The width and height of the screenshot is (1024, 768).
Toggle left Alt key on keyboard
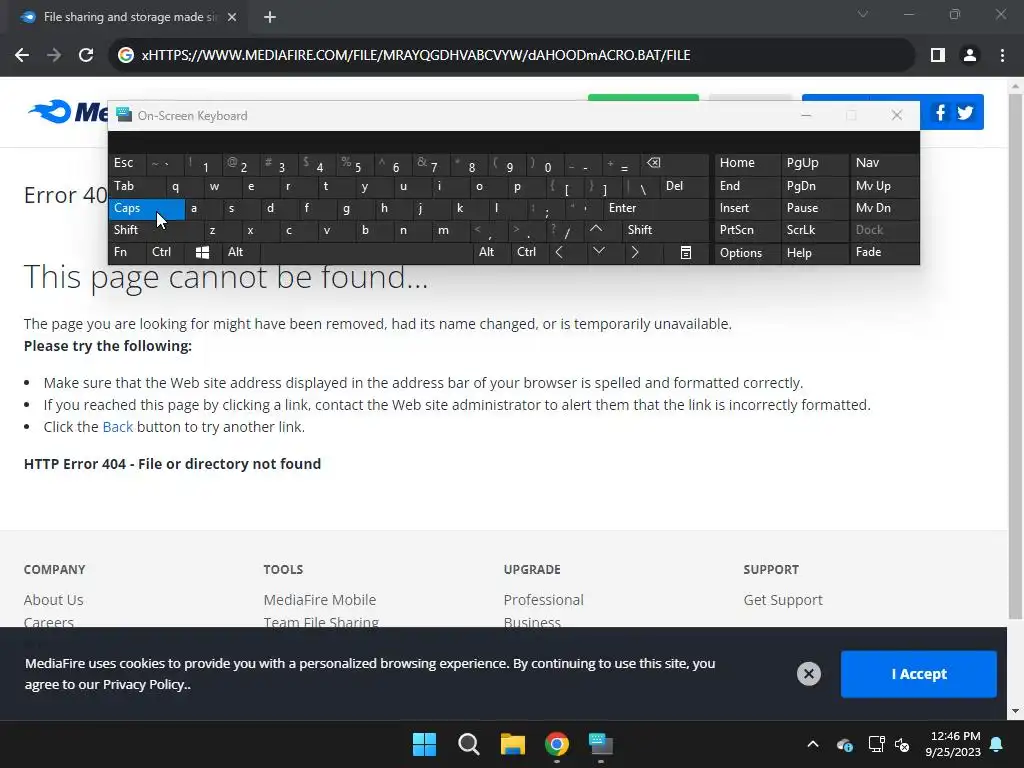coord(242,252)
